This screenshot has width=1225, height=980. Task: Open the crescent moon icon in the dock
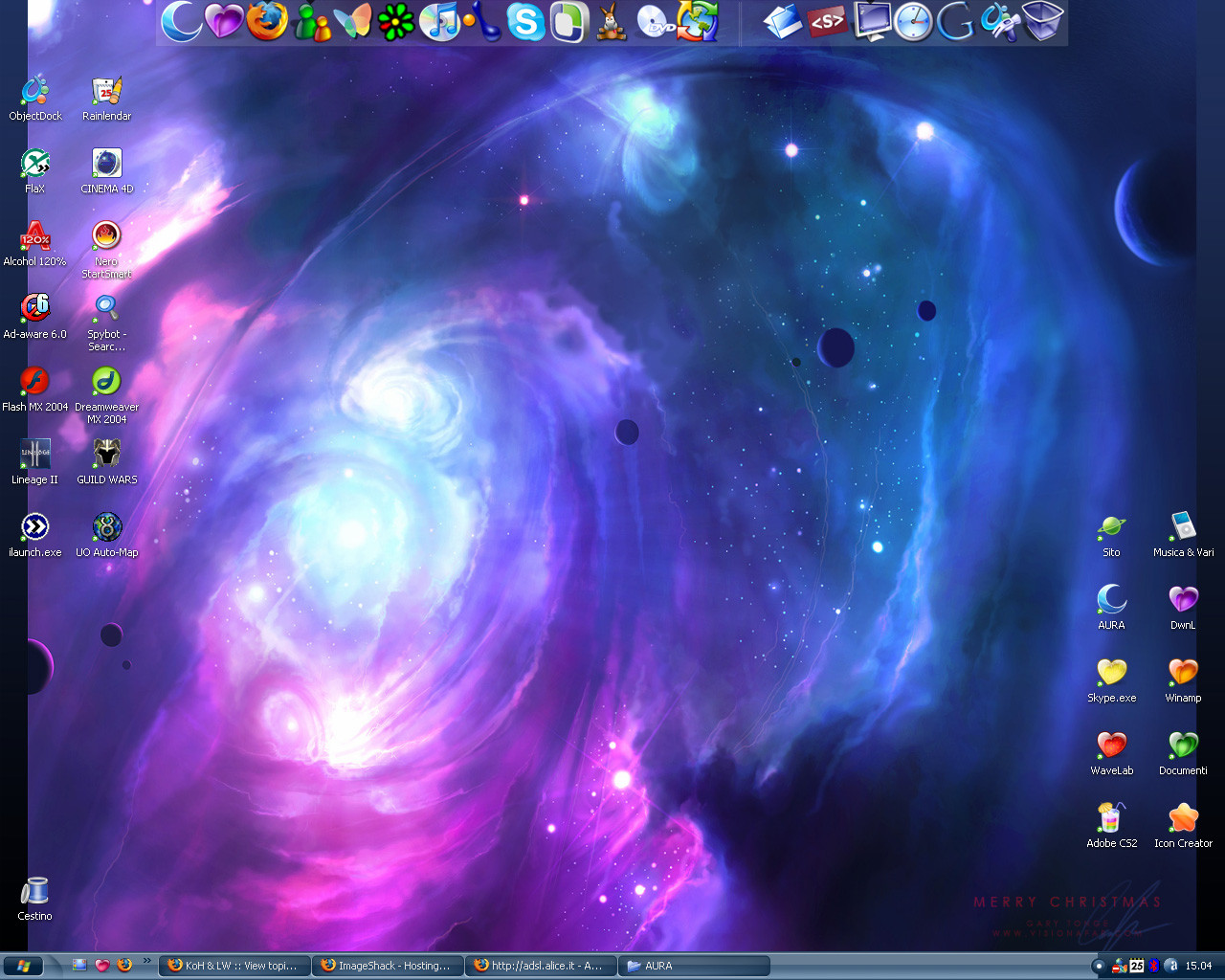point(181,21)
